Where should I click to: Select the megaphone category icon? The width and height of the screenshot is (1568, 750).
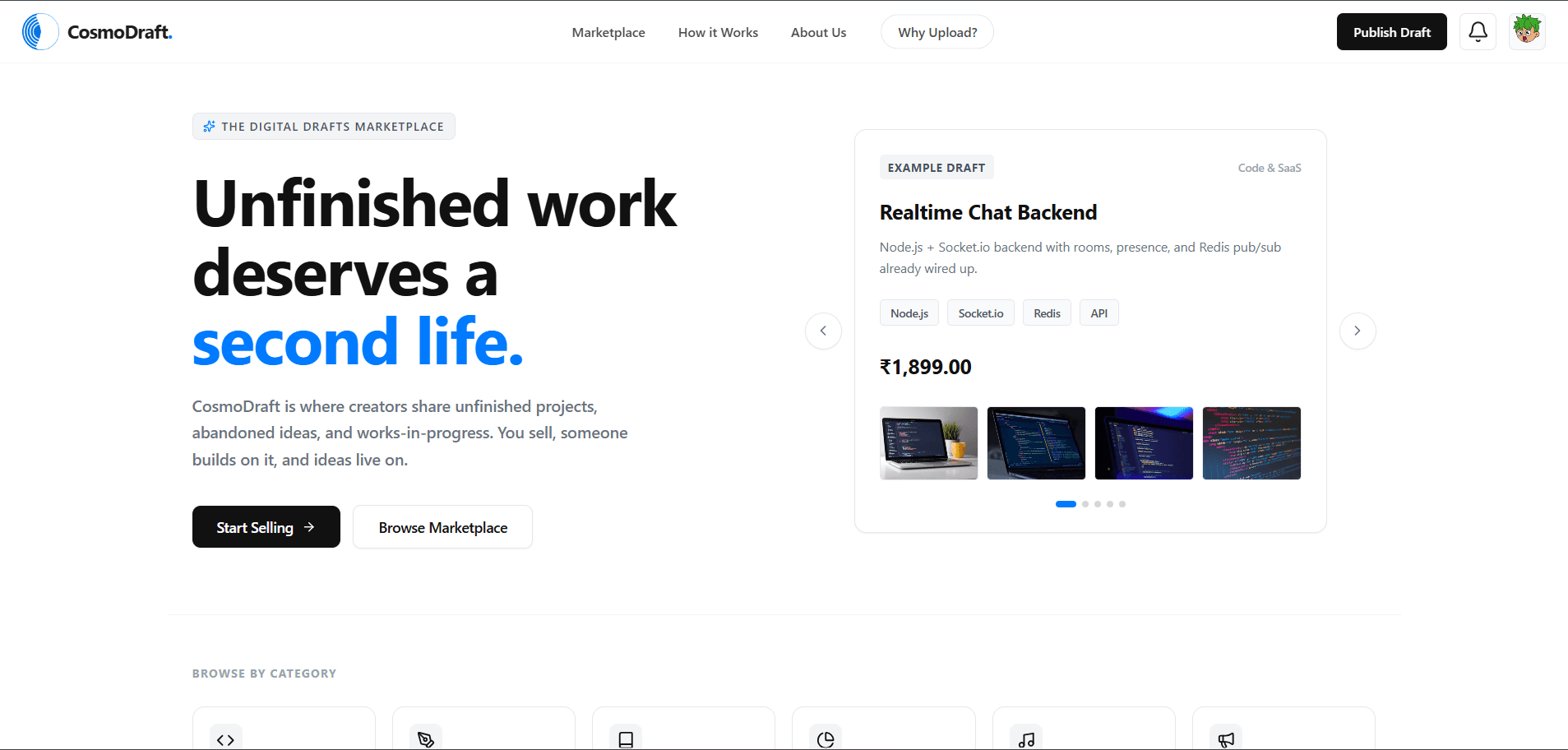click(x=1226, y=739)
